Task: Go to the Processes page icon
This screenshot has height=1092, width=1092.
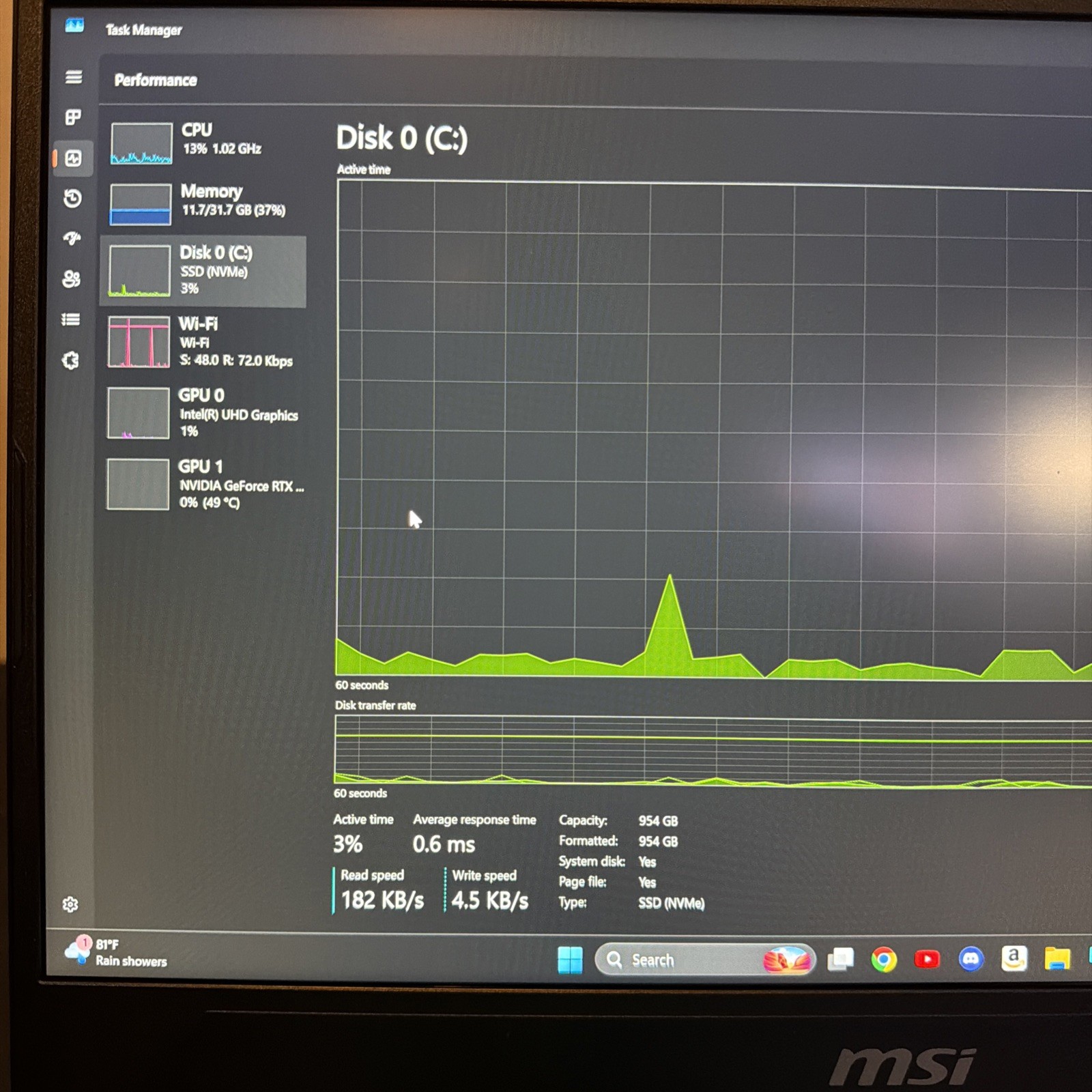Action: click(x=73, y=117)
